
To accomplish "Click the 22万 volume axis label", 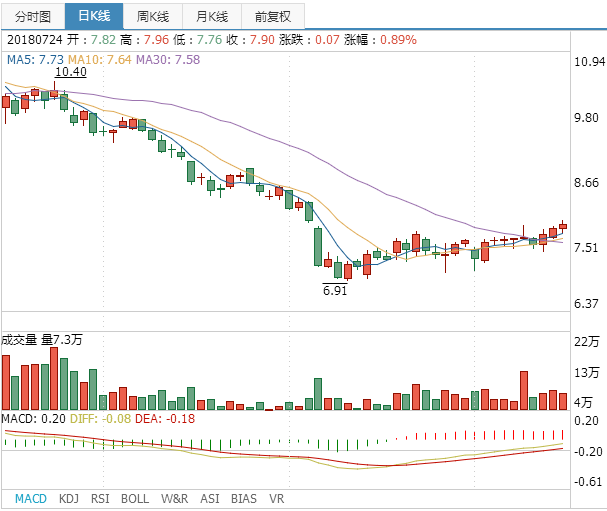I will point(587,341).
